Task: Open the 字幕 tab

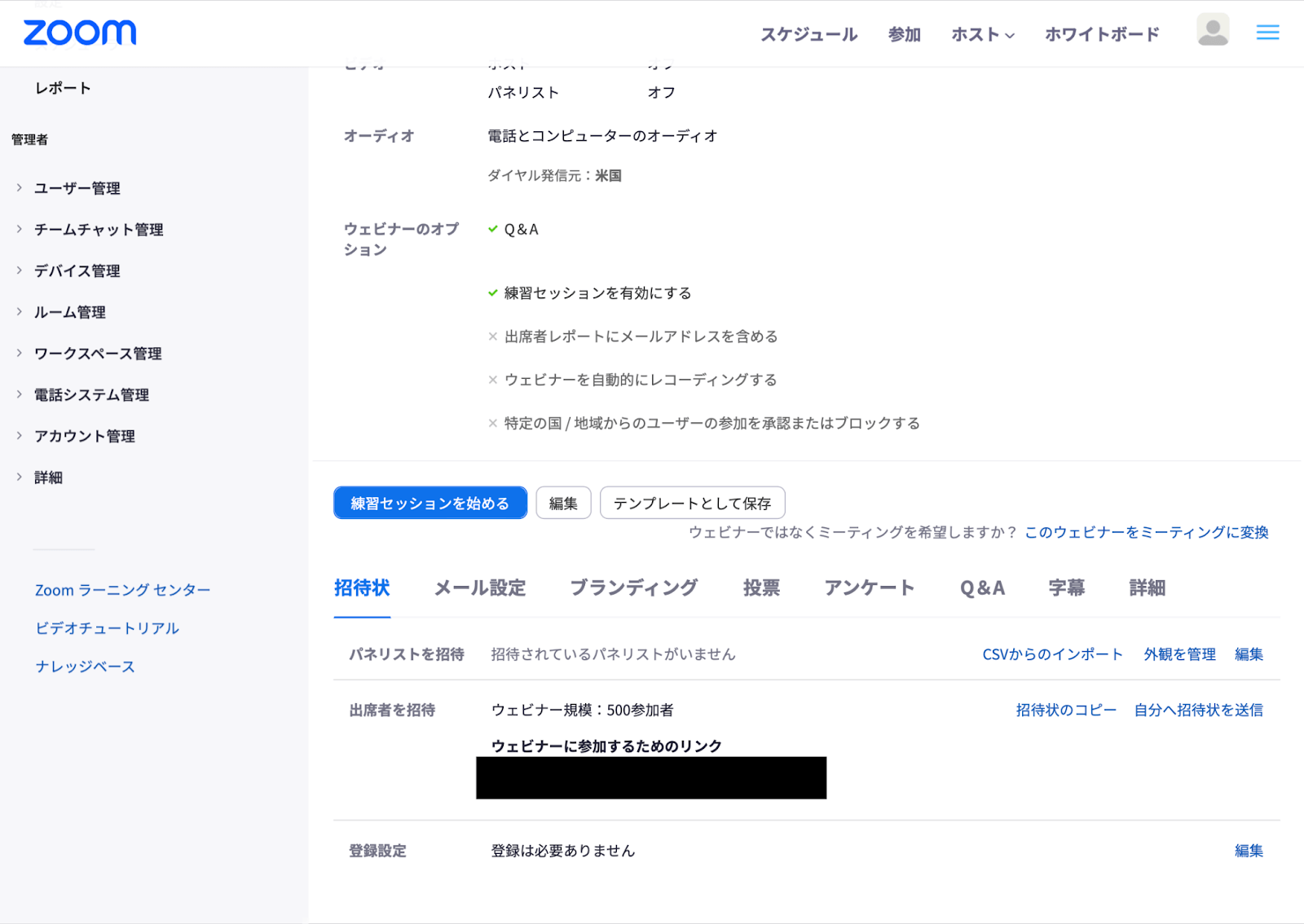Action: point(1067,587)
